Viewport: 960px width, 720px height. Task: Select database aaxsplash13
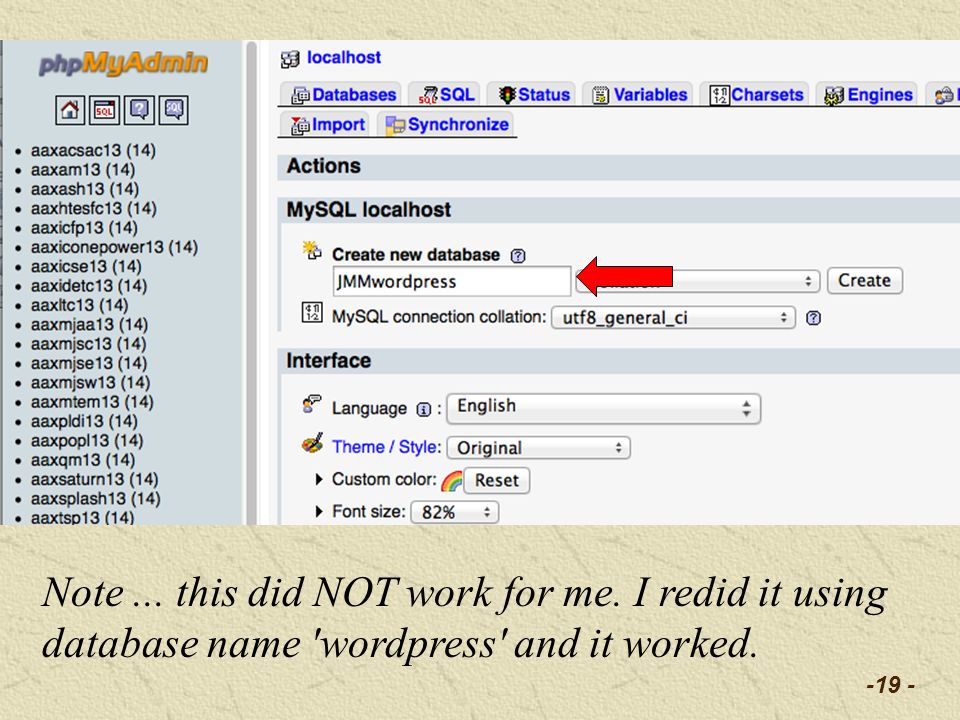point(96,499)
